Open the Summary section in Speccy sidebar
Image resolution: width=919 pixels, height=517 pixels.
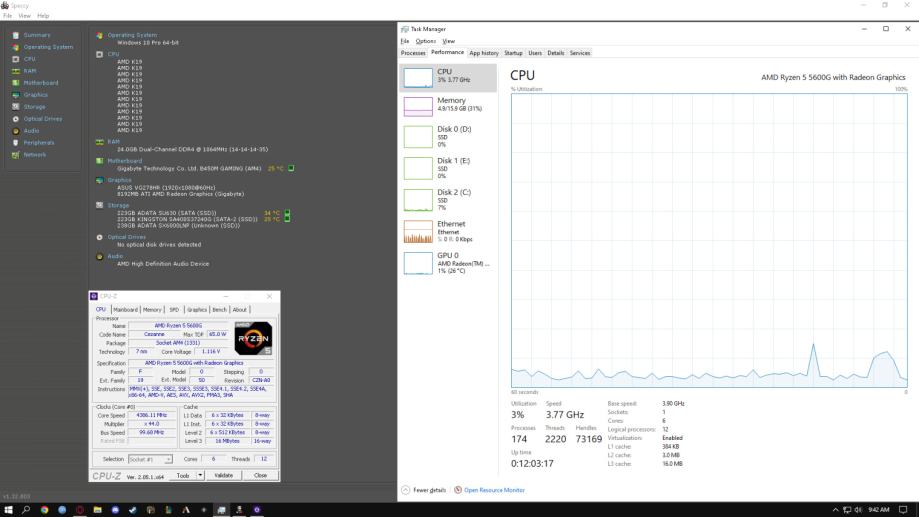(x=37, y=35)
